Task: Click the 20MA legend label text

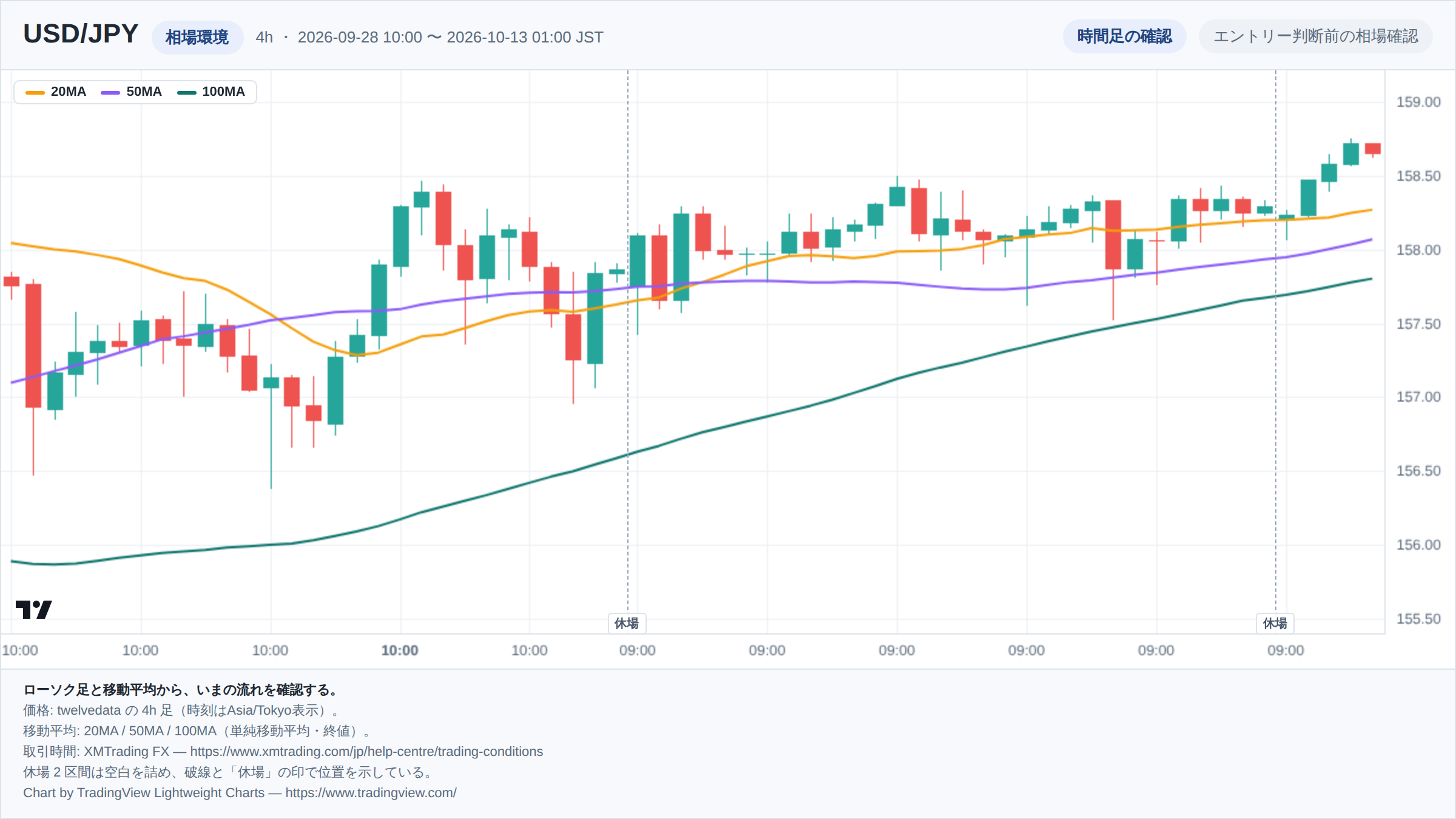Action: click(69, 92)
